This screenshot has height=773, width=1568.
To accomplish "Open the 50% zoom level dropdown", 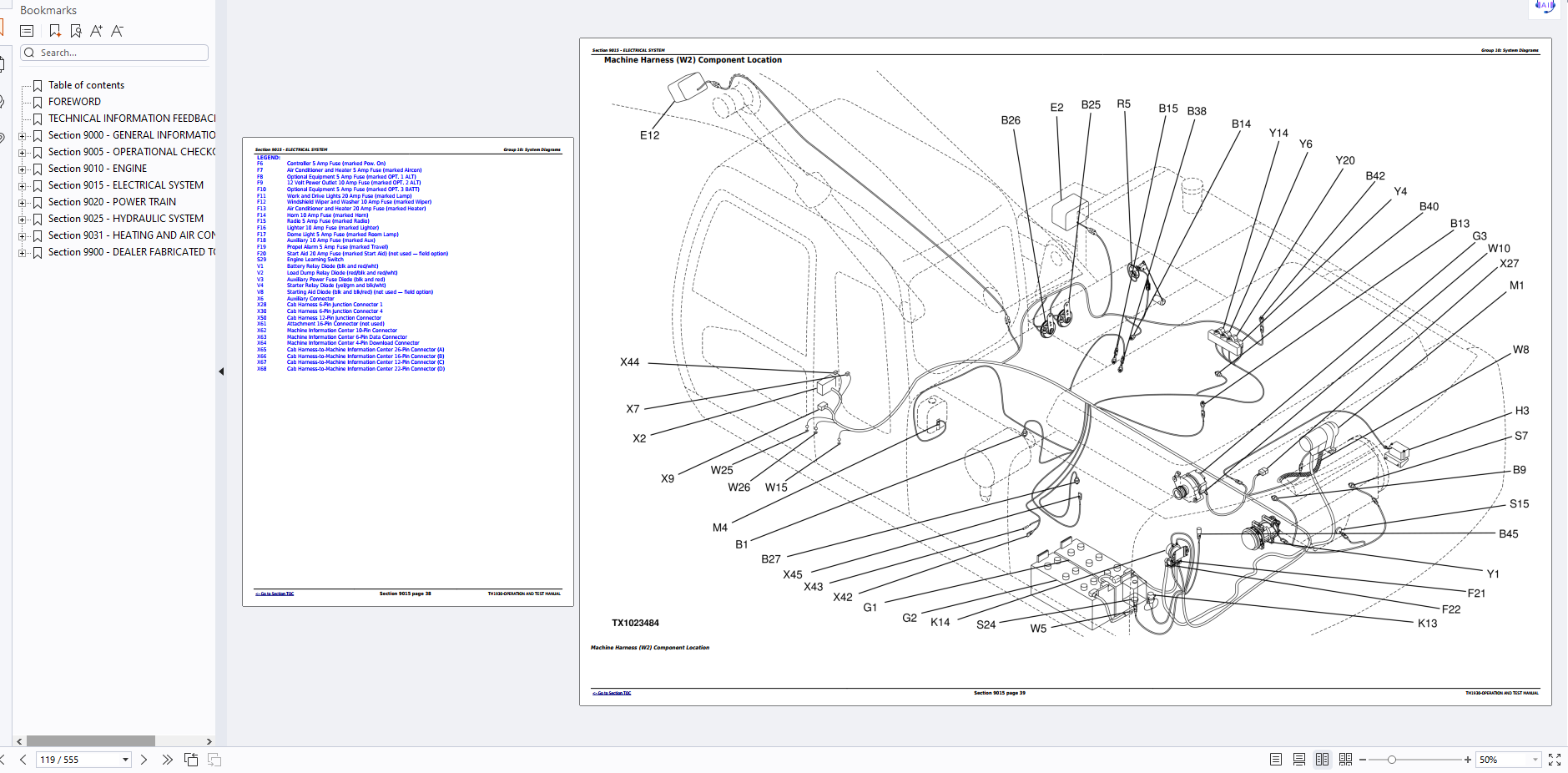I will 1535,760.
